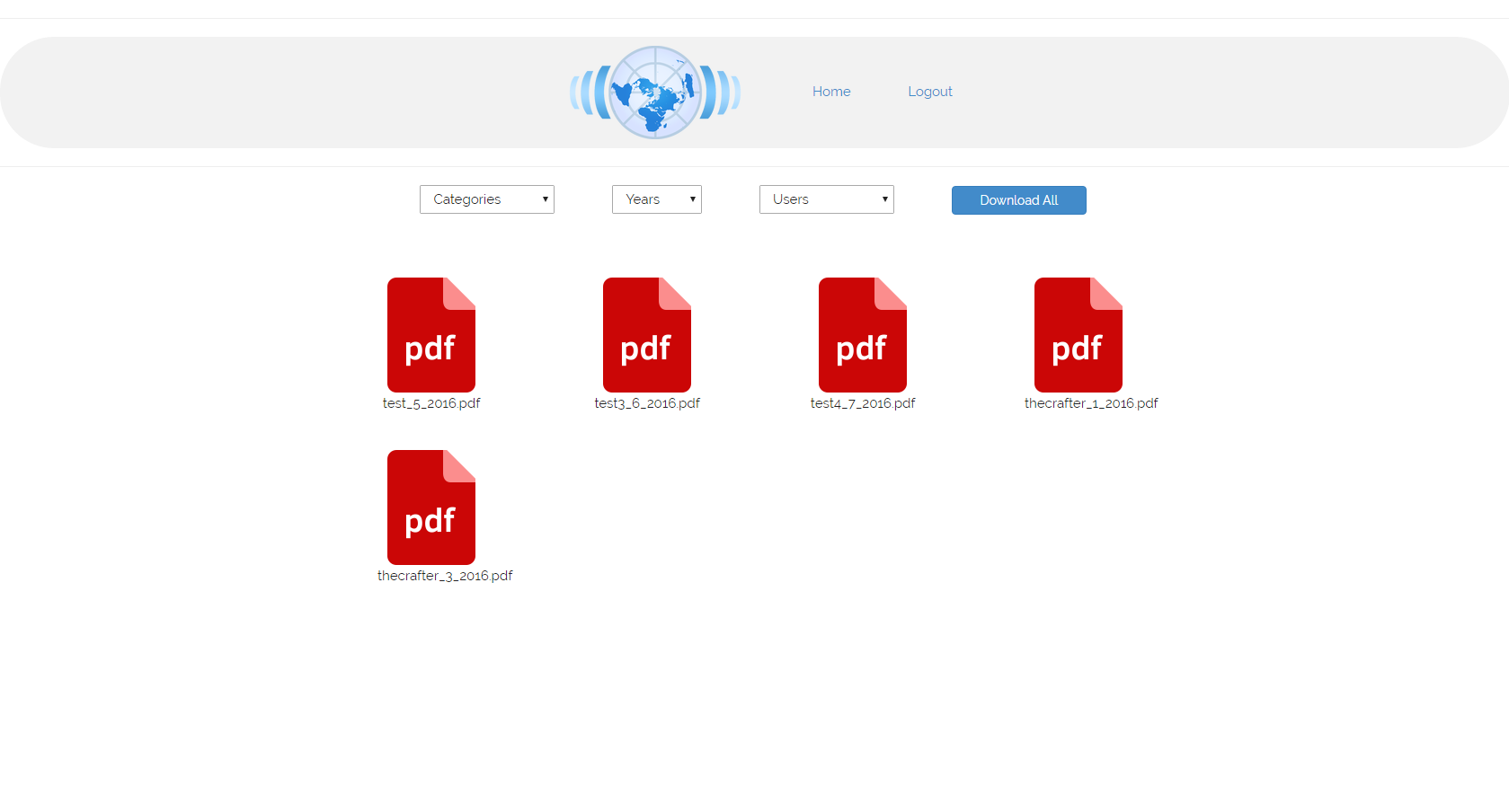Expand the Users dropdown

827,199
